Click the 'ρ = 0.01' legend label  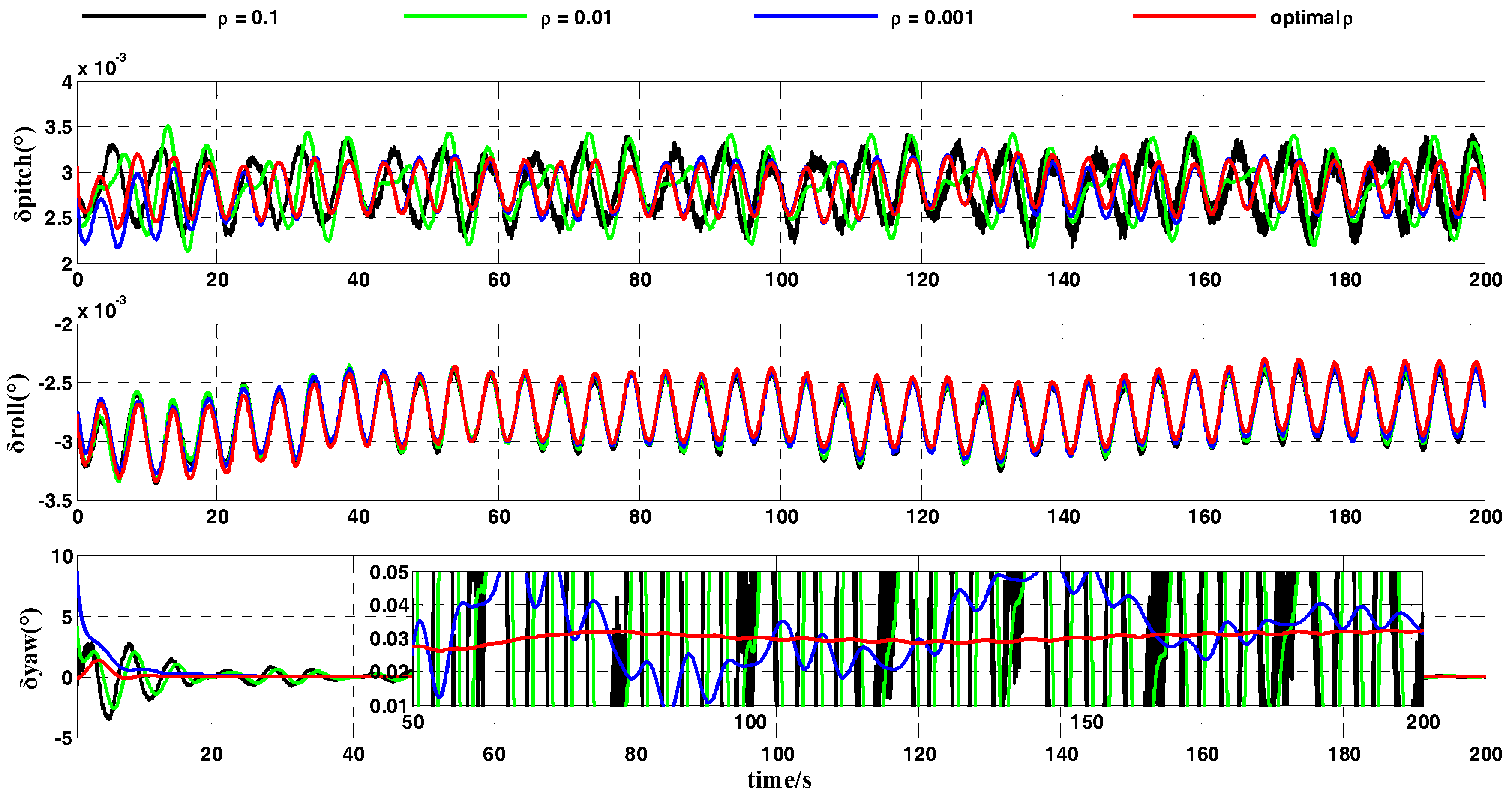coord(576,18)
